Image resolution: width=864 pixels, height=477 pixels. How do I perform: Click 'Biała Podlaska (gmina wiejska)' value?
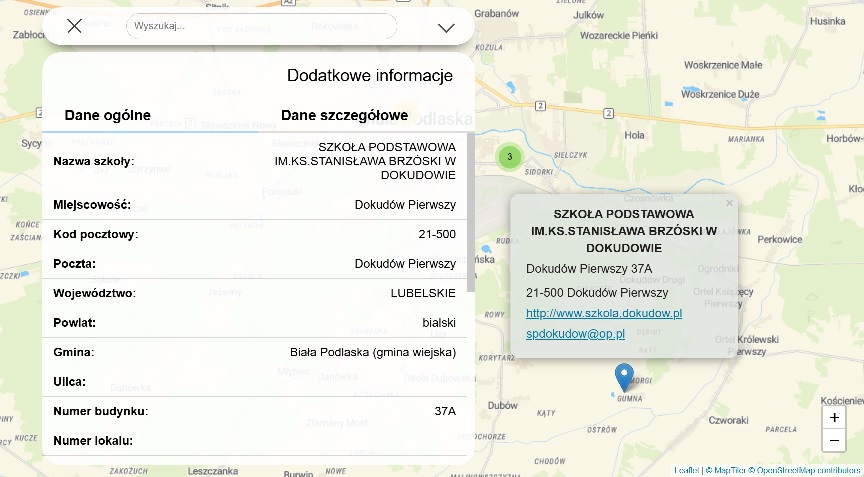pyautogui.click(x=373, y=352)
